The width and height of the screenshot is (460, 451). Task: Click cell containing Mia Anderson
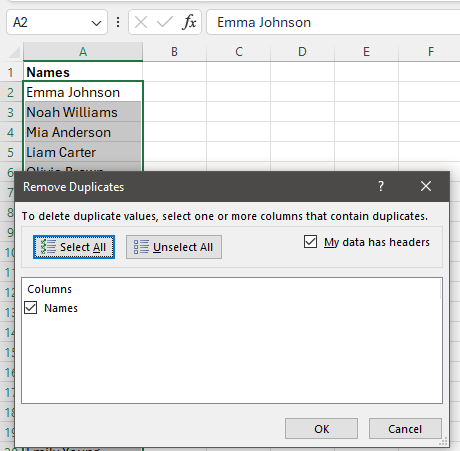(x=83, y=132)
